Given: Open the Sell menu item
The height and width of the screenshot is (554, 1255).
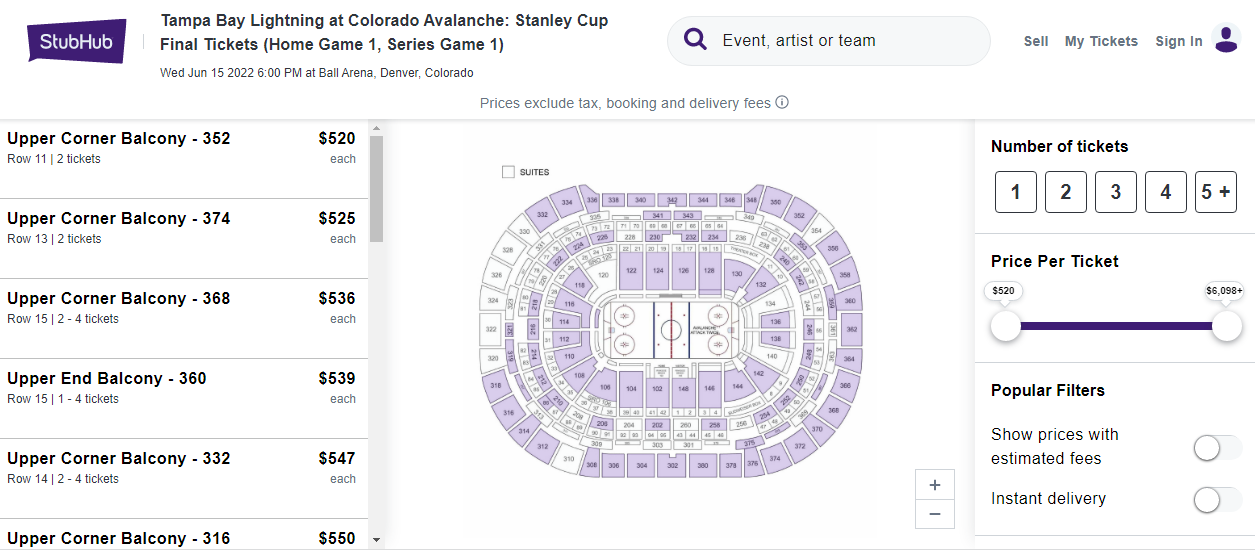Looking at the screenshot, I should (1036, 41).
